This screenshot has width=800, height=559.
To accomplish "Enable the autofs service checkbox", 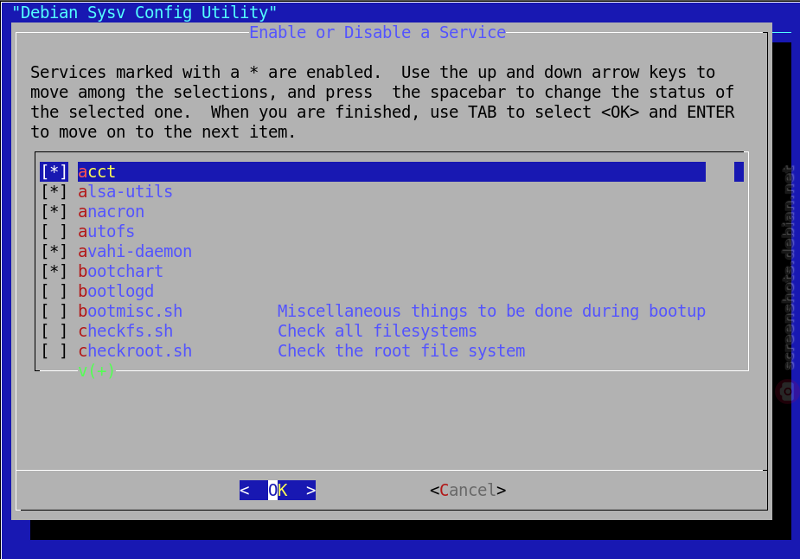I will (x=54, y=232).
